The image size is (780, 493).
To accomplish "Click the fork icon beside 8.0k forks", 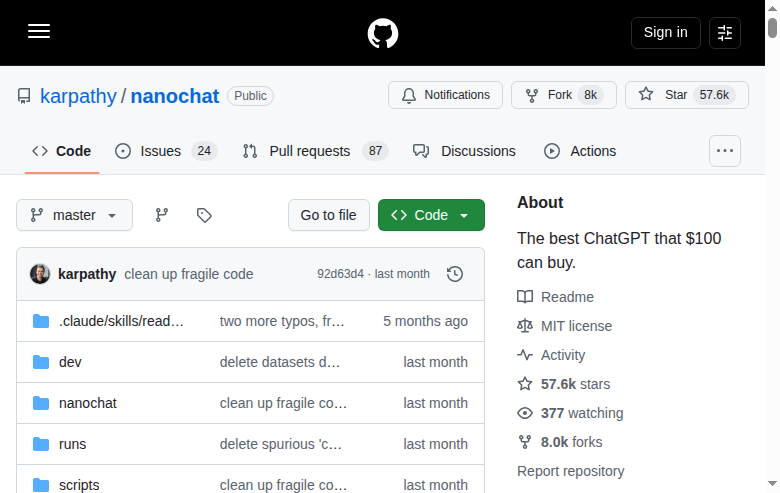I will tap(525, 442).
